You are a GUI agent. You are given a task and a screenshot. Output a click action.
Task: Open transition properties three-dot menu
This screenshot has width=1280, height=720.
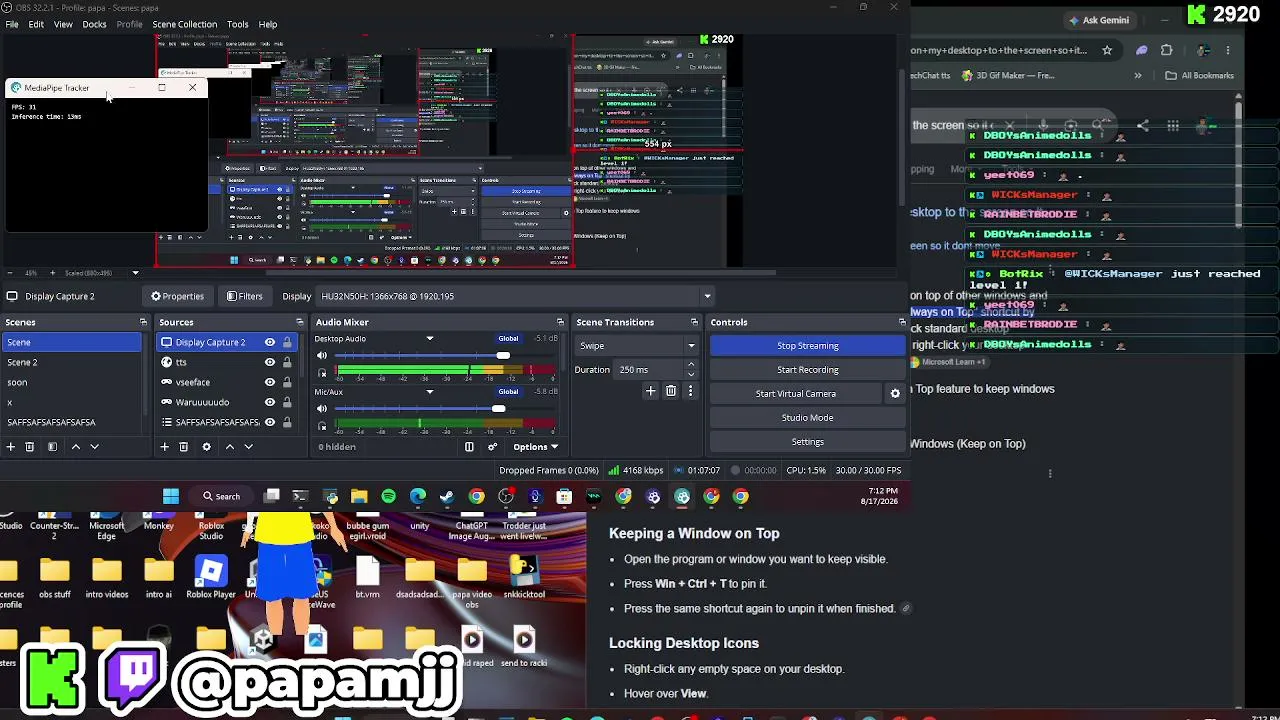(690, 391)
